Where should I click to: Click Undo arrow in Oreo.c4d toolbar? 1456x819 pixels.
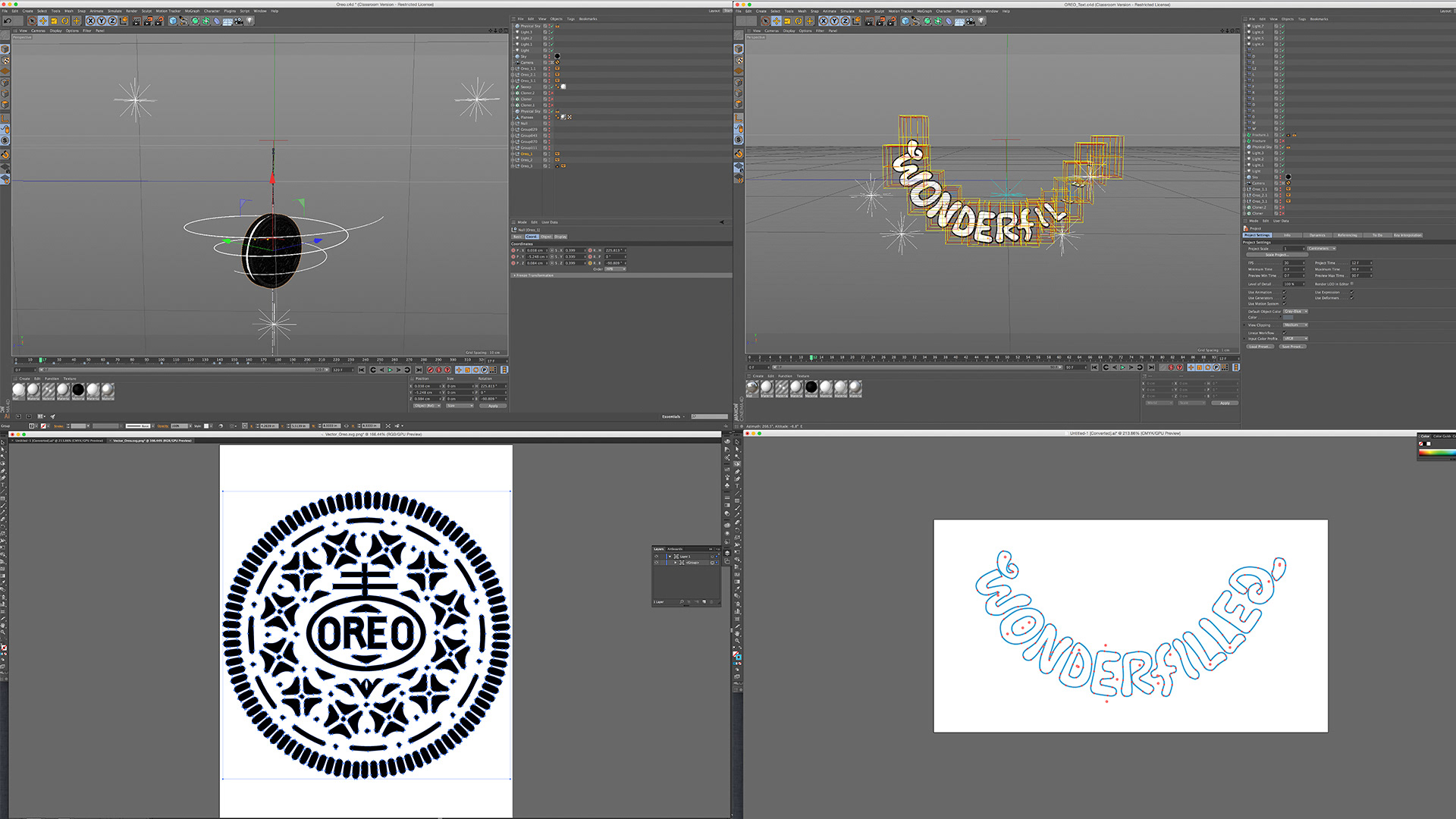[8, 20]
